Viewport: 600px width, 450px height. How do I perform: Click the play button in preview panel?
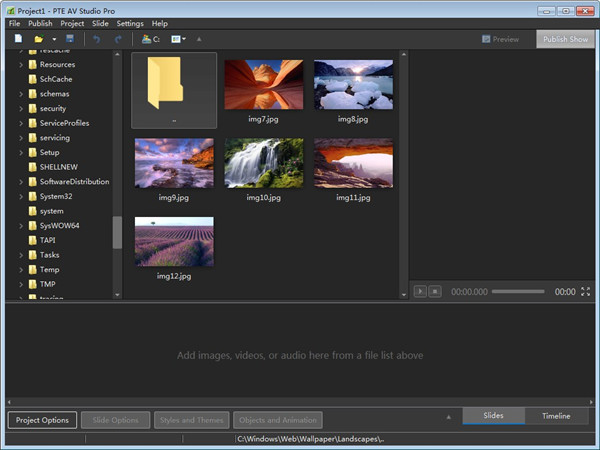click(420, 292)
